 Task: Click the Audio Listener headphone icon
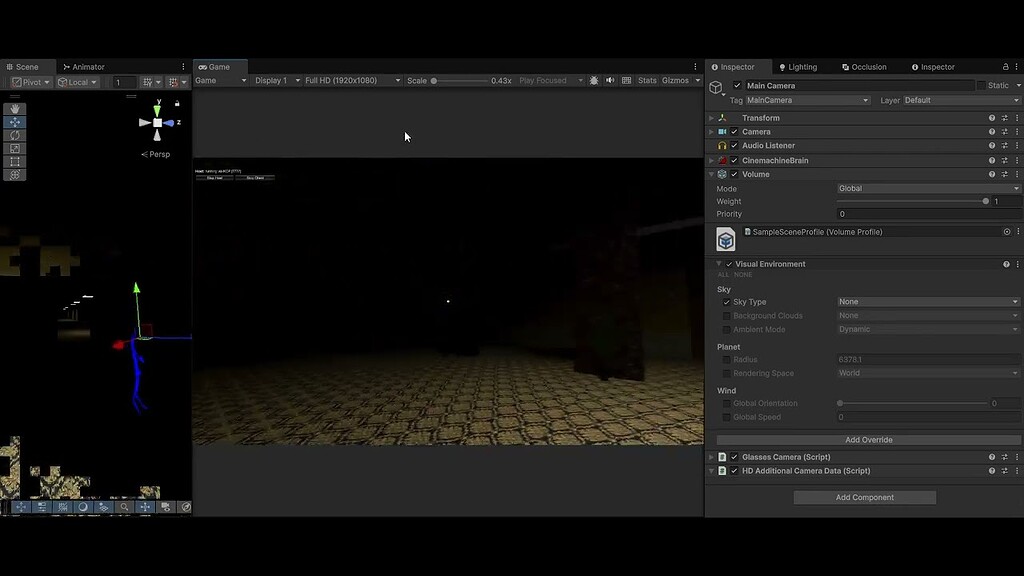[722, 145]
